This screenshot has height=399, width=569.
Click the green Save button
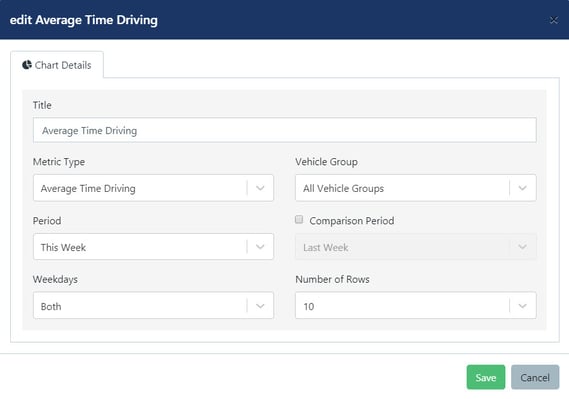[486, 377]
